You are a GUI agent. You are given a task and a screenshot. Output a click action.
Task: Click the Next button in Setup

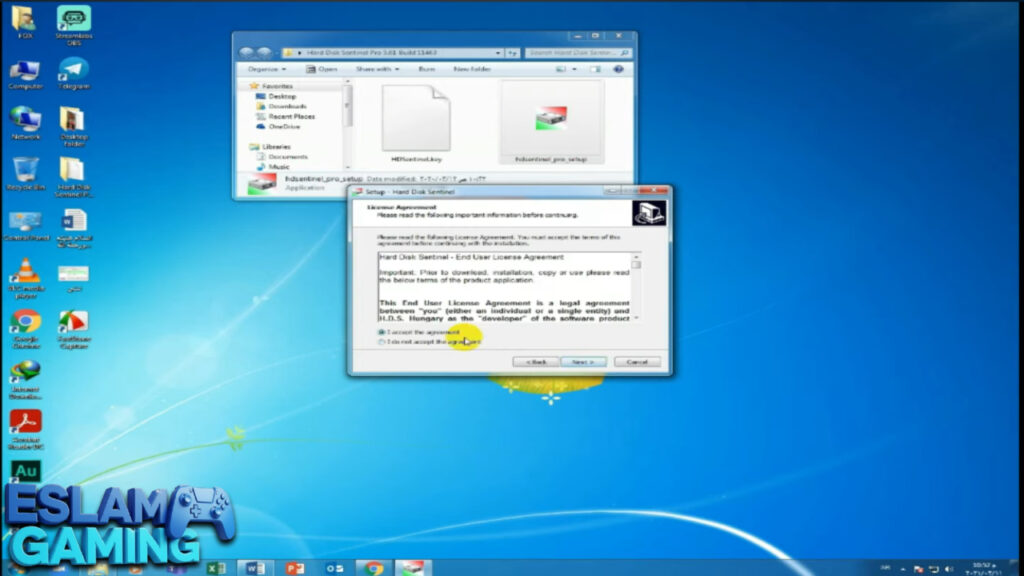click(583, 361)
